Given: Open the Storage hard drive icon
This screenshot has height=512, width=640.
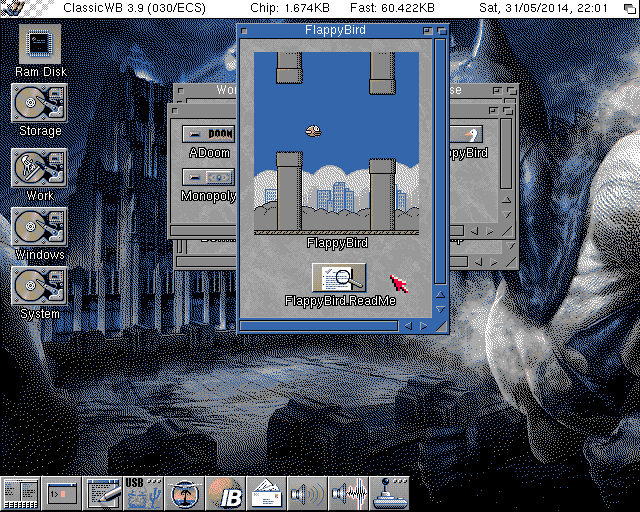Looking at the screenshot, I should [39, 103].
